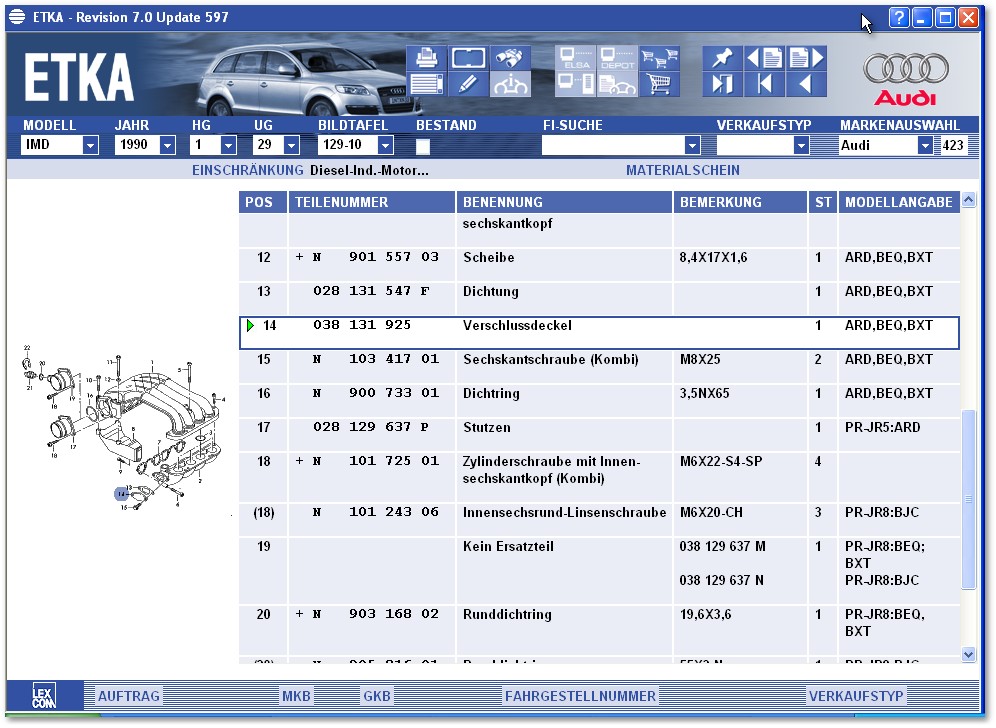996x728 pixels.
Task: Open the vehicle document icon below DEPOT
Action: [x=617, y=84]
